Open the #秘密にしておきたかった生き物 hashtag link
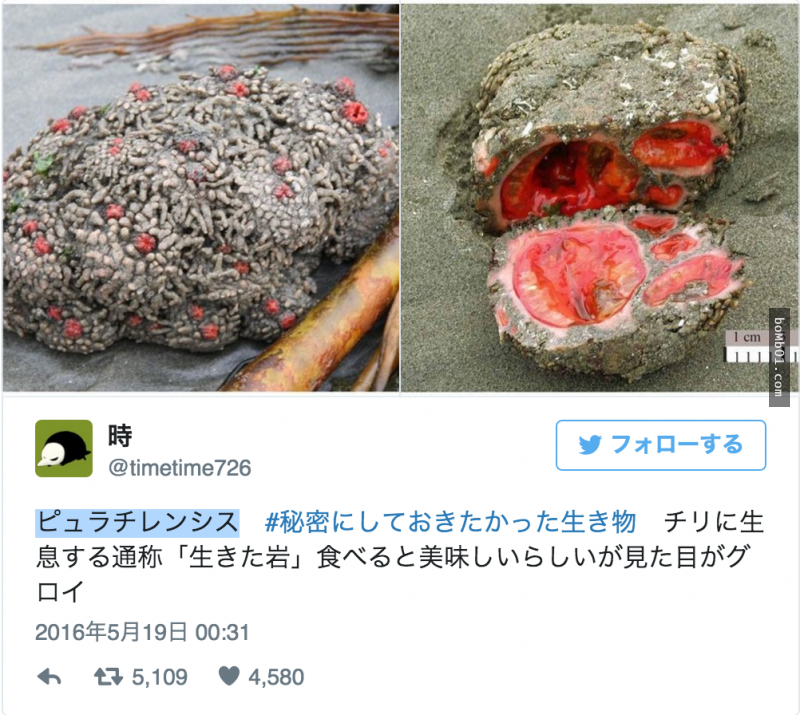This screenshot has height=715, width=800. click(451, 523)
